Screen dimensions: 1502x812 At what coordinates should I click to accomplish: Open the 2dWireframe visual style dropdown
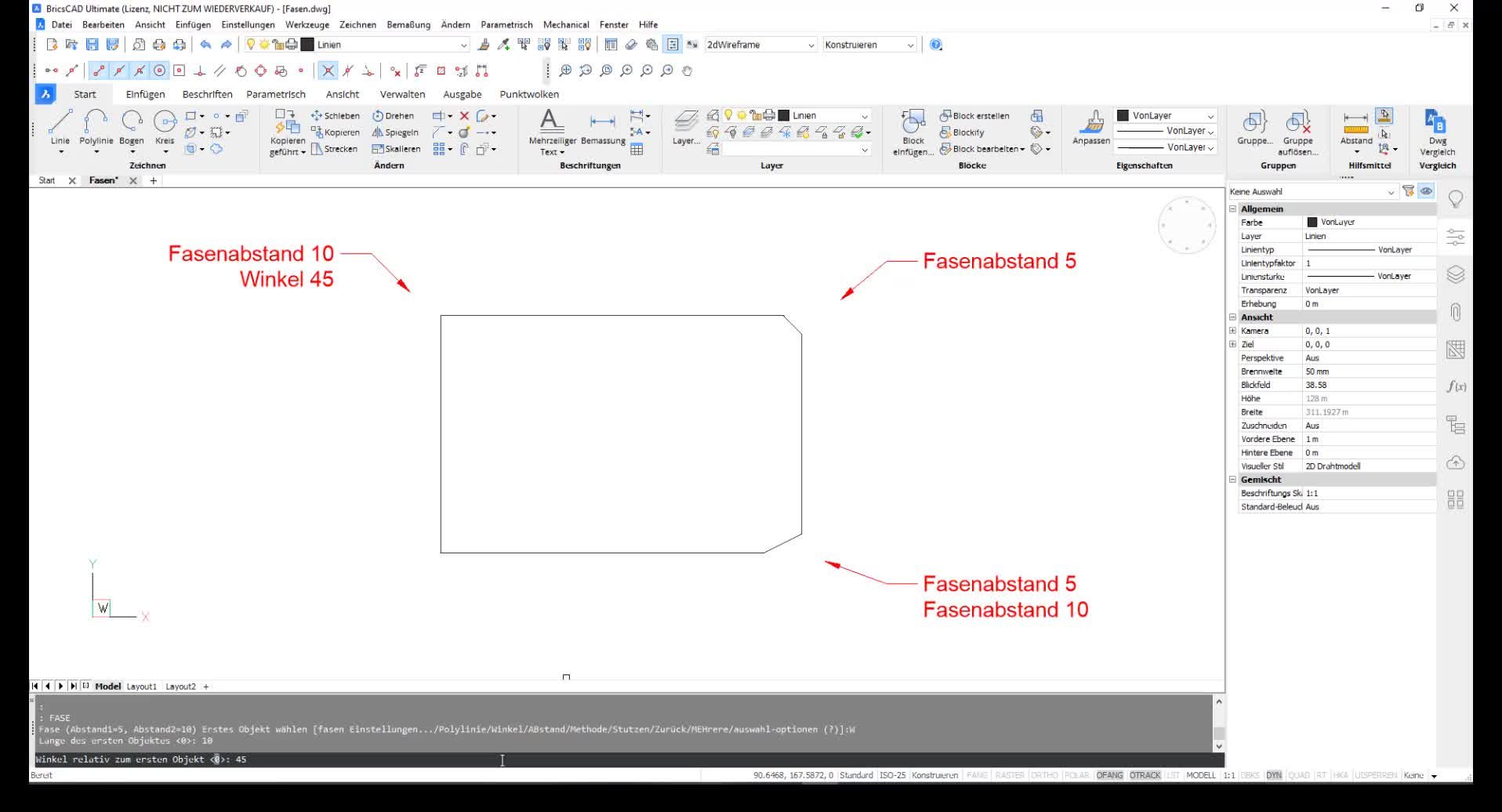760,45
